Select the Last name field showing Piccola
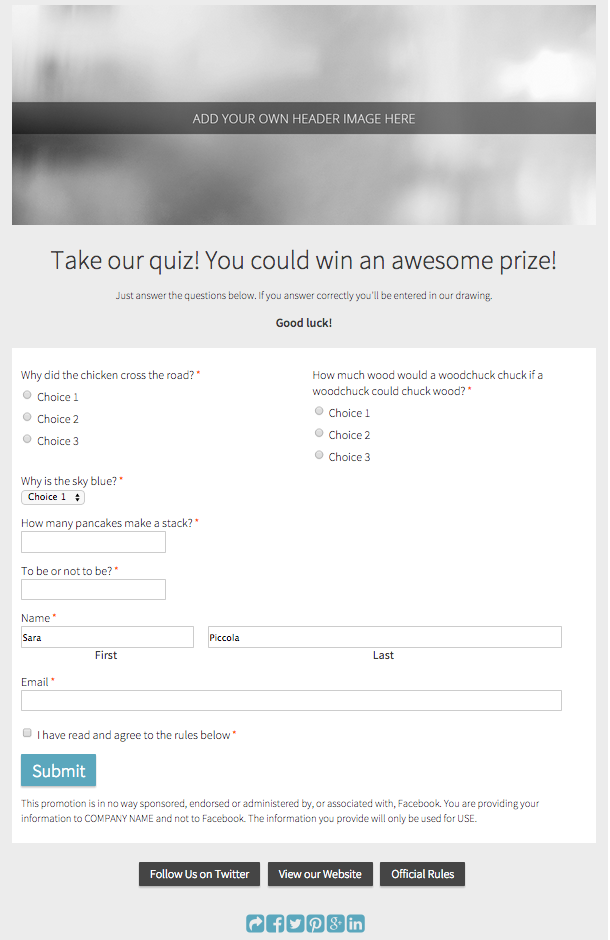This screenshot has width=610, height=940. (383, 636)
